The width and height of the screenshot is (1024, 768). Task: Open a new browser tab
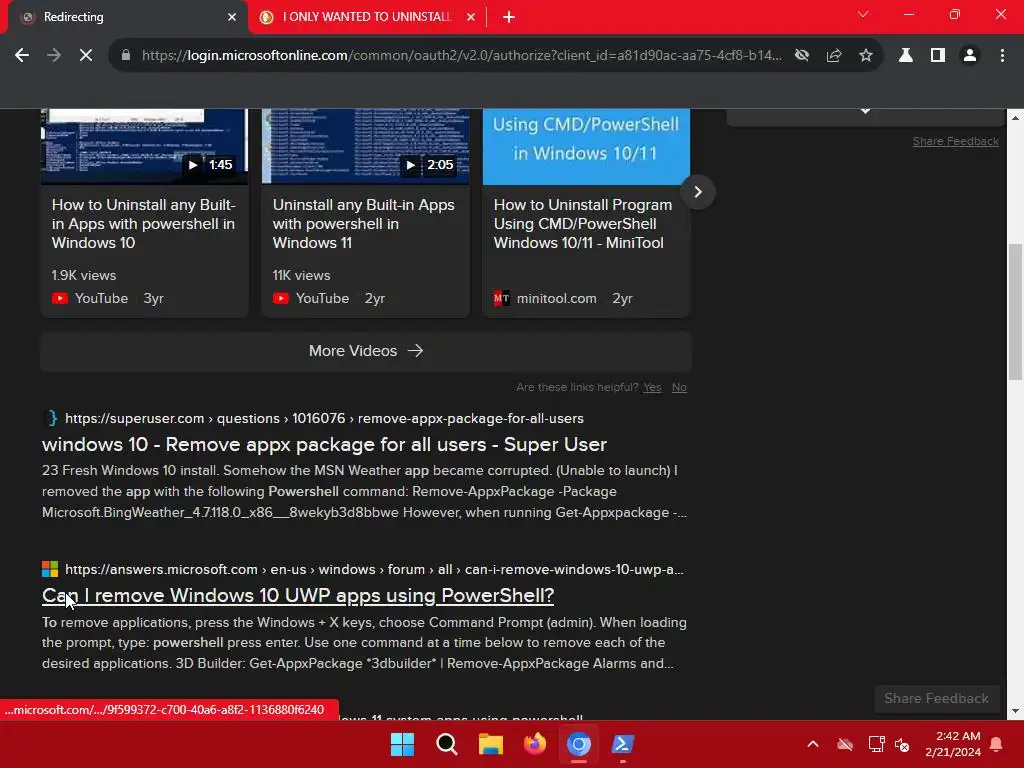coord(509,17)
